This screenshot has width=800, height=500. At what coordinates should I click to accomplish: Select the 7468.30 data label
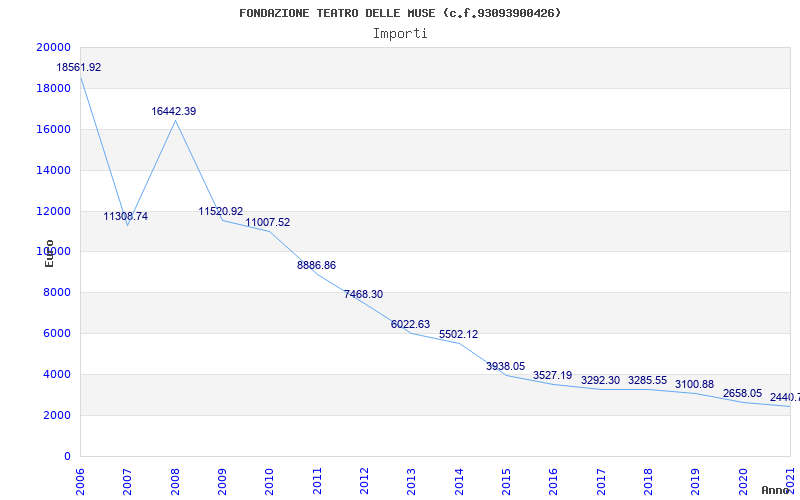point(363,294)
